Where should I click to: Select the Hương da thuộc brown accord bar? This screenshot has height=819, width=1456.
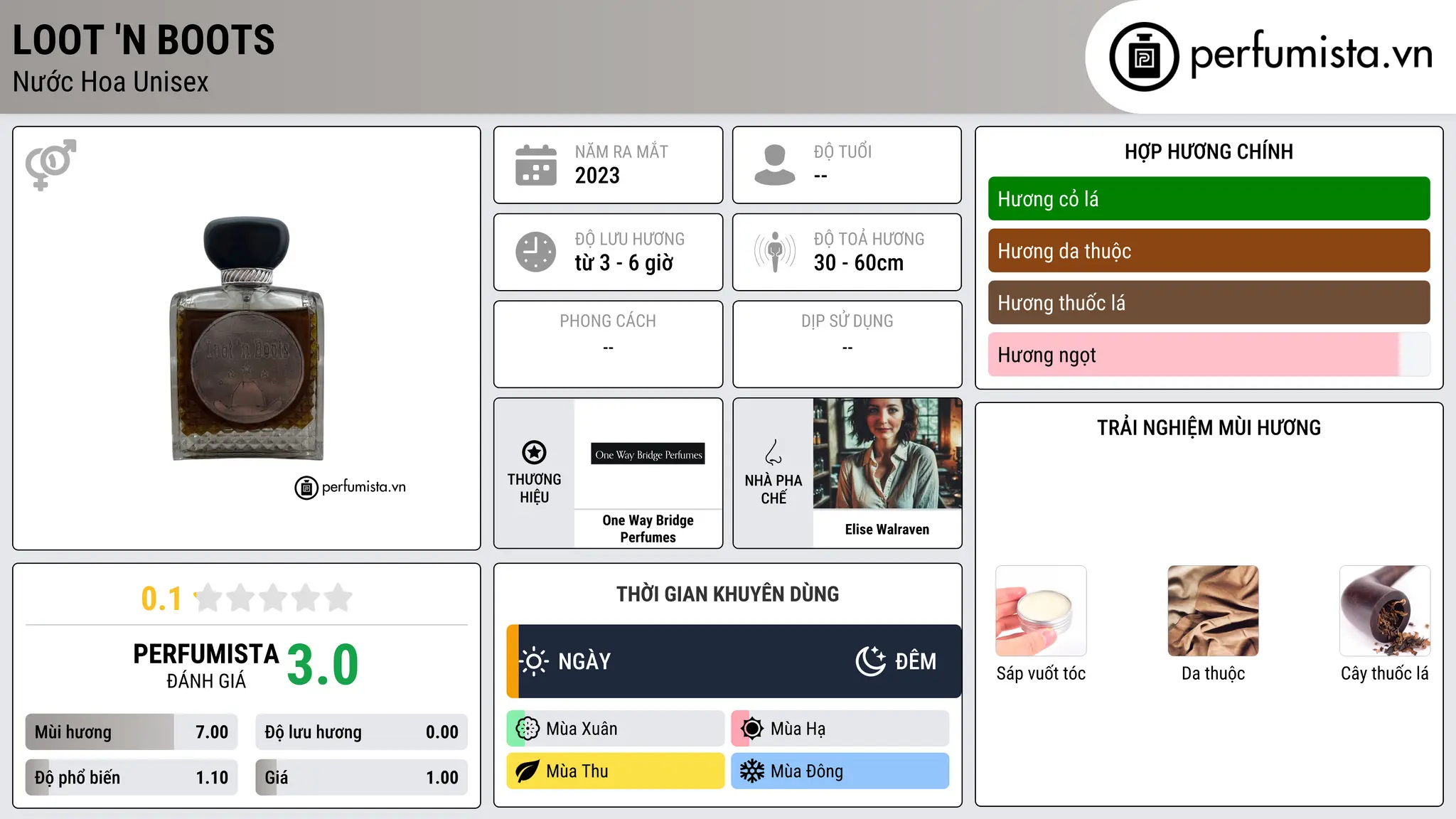[1209, 251]
